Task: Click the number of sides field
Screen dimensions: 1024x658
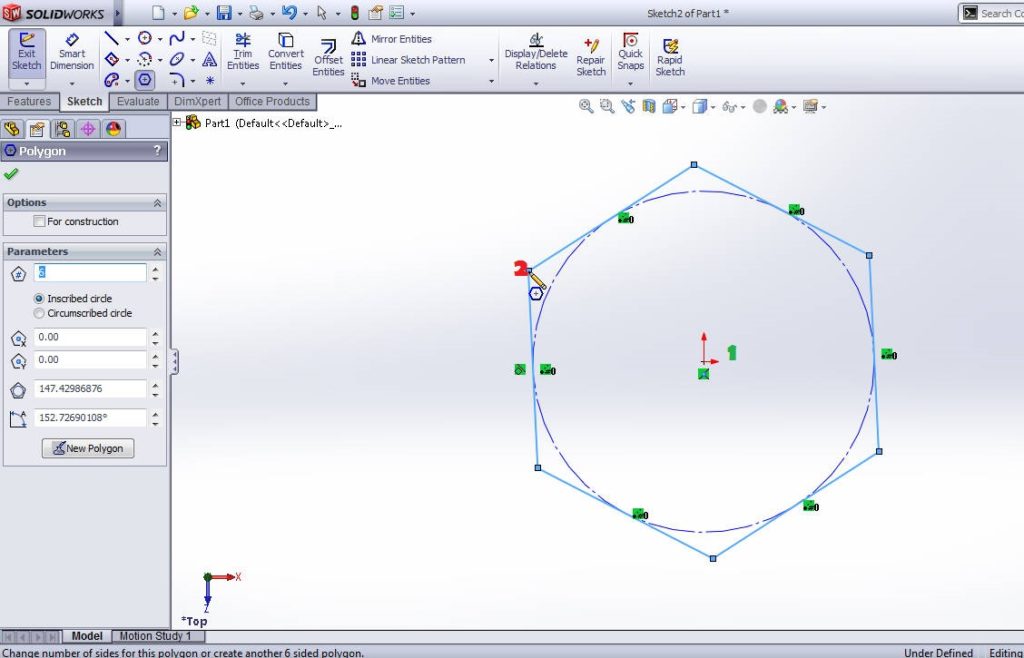Action: [x=90, y=272]
